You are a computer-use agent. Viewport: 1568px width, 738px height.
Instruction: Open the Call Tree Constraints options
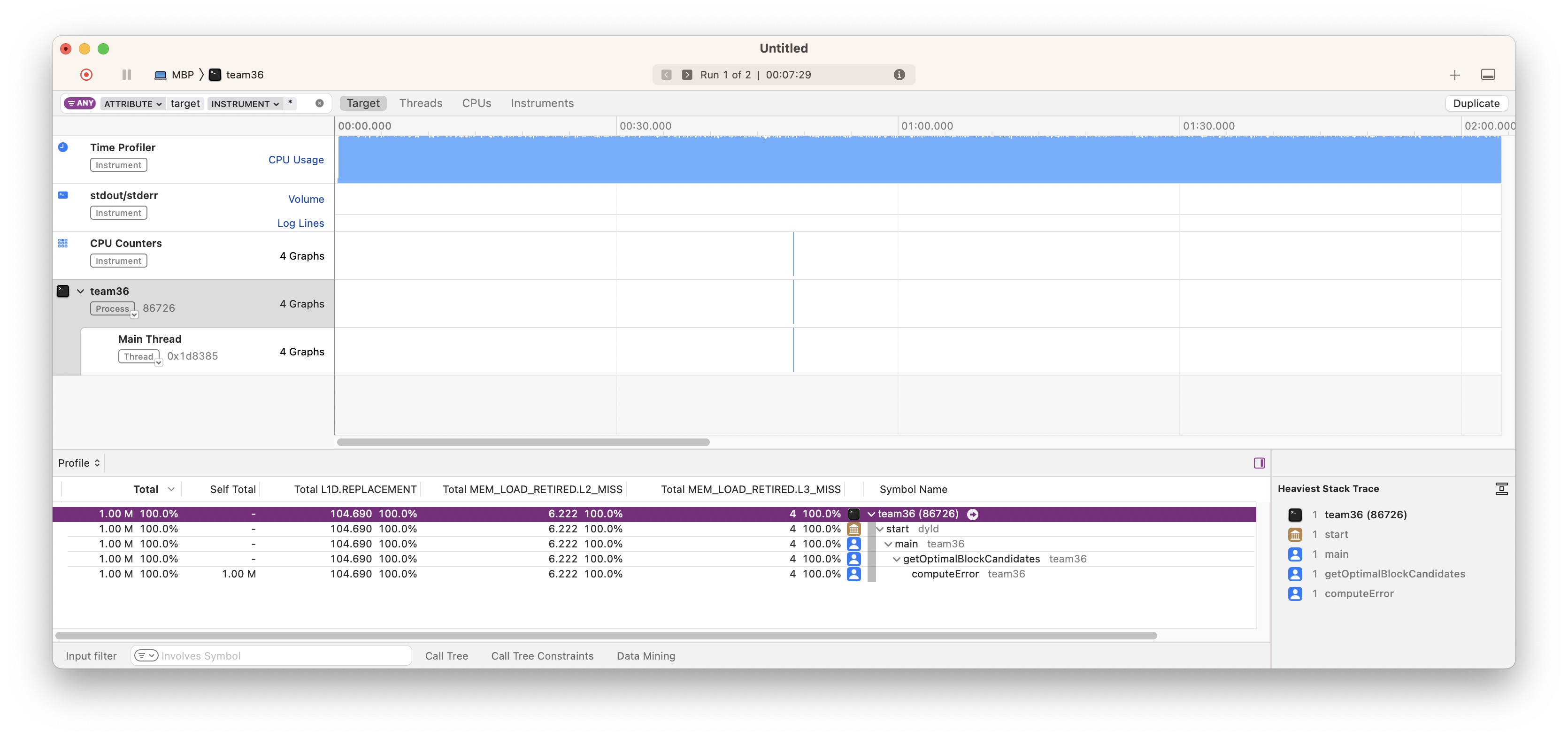coord(542,656)
